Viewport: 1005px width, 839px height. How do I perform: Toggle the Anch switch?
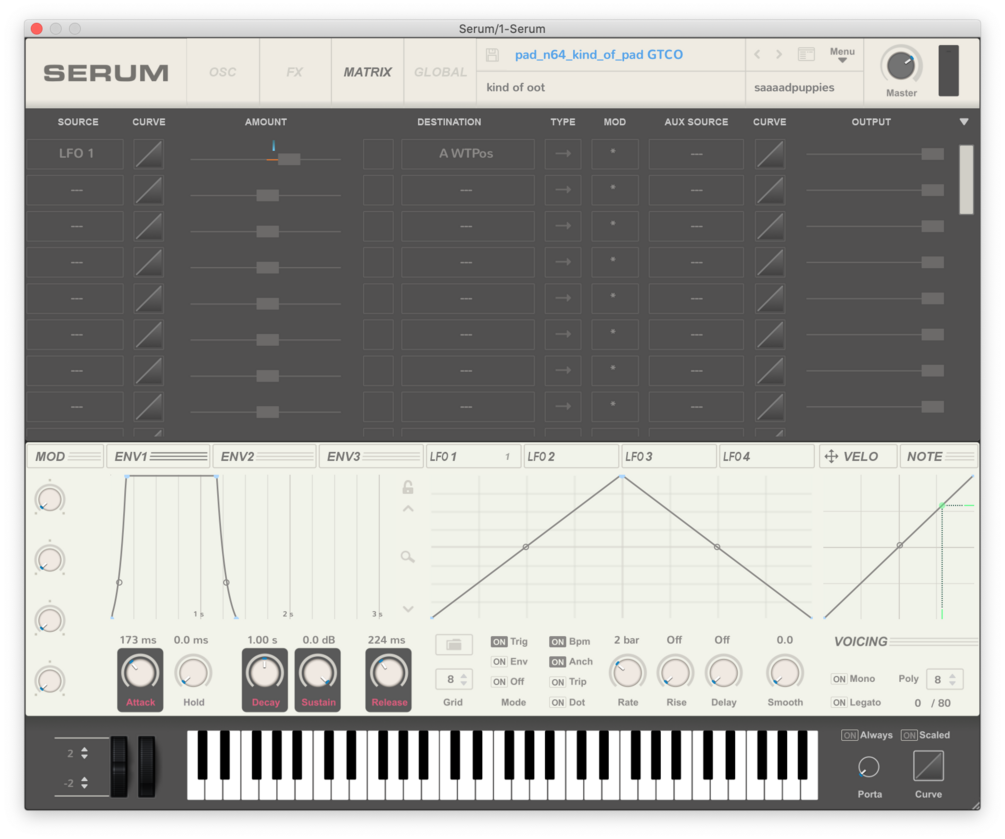pos(558,661)
